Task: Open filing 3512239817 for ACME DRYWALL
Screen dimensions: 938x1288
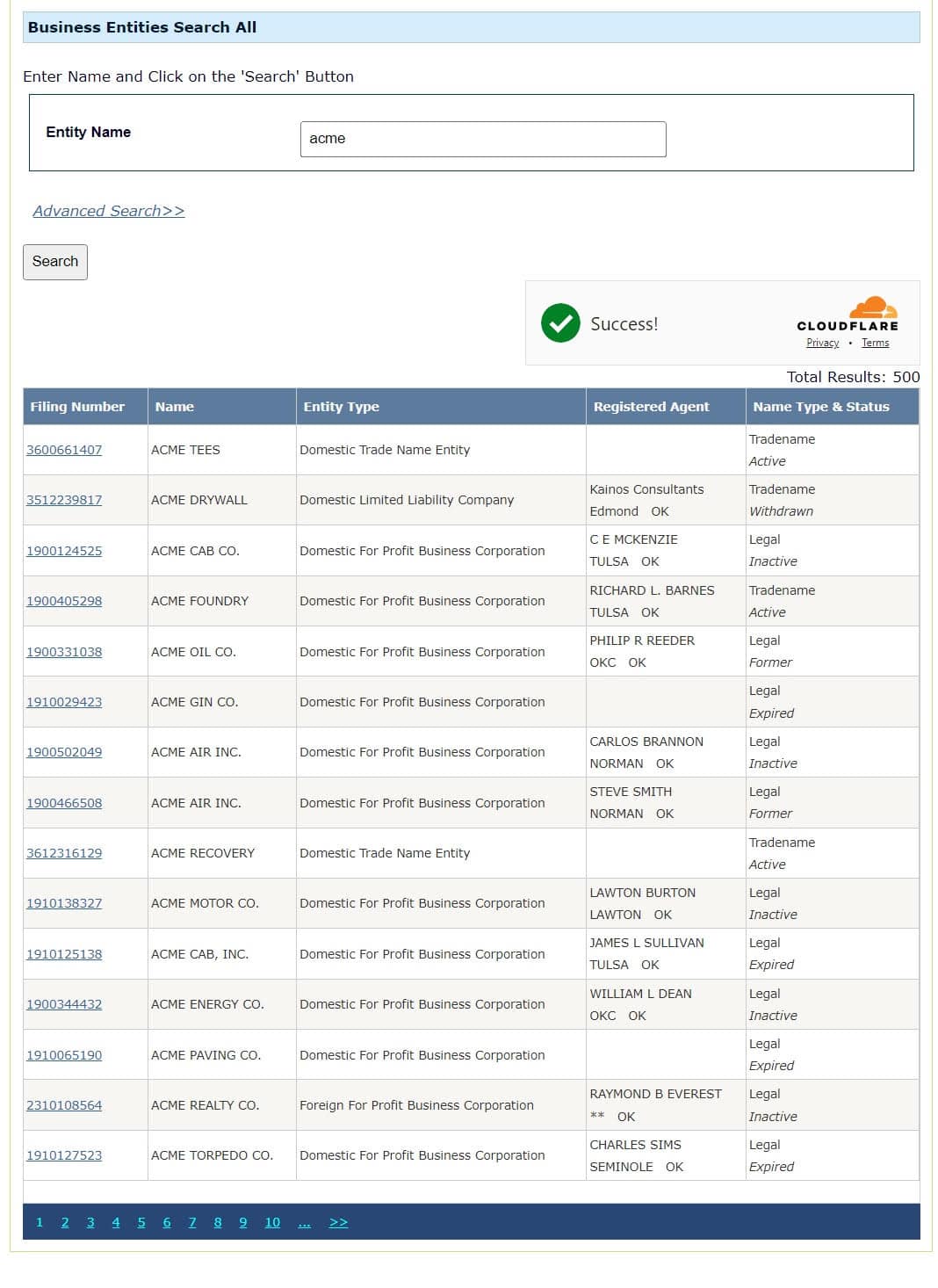Action: (64, 499)
